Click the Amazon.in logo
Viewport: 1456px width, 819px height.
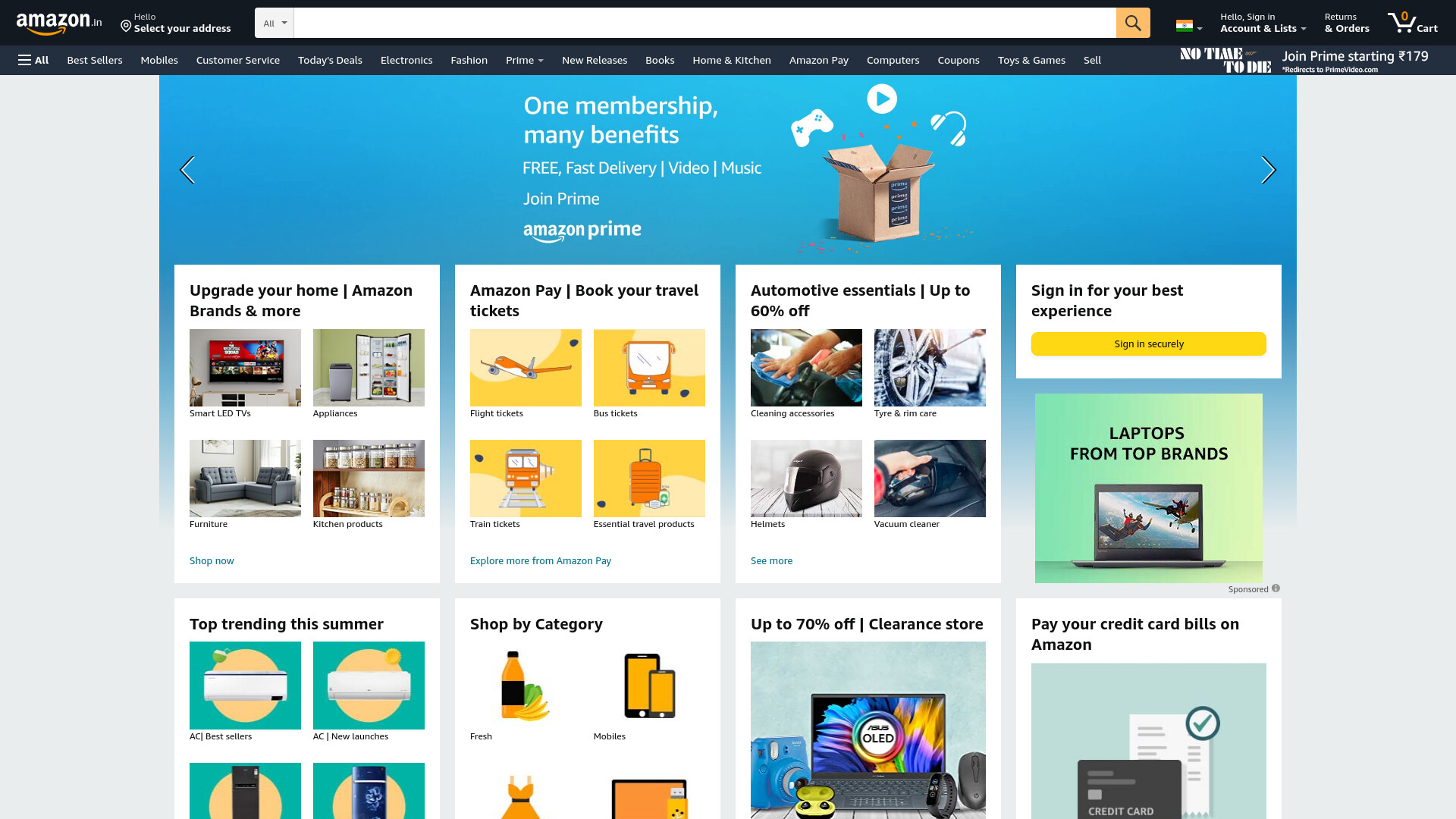click(x=59, y=24)
